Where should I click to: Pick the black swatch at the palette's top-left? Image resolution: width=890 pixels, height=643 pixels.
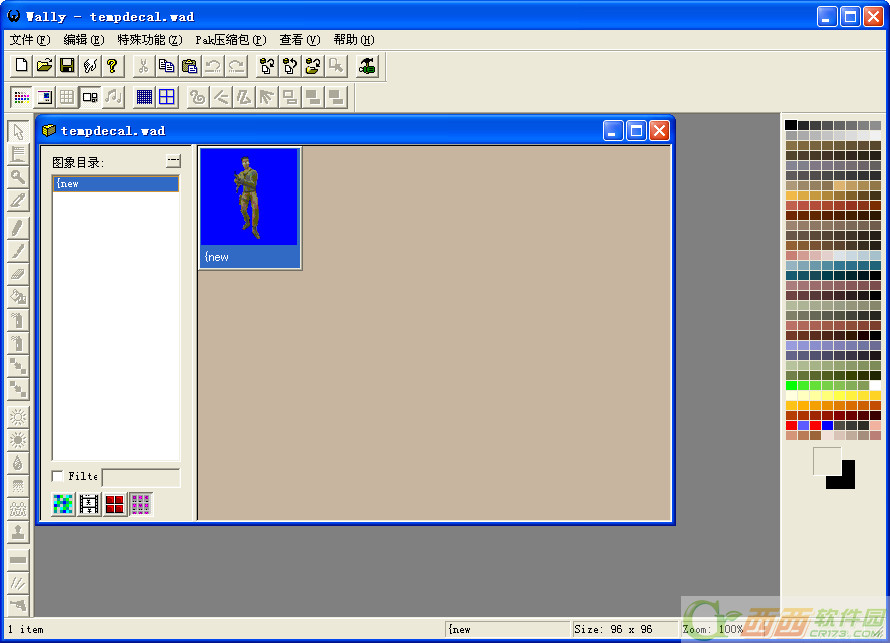(791, 125)
